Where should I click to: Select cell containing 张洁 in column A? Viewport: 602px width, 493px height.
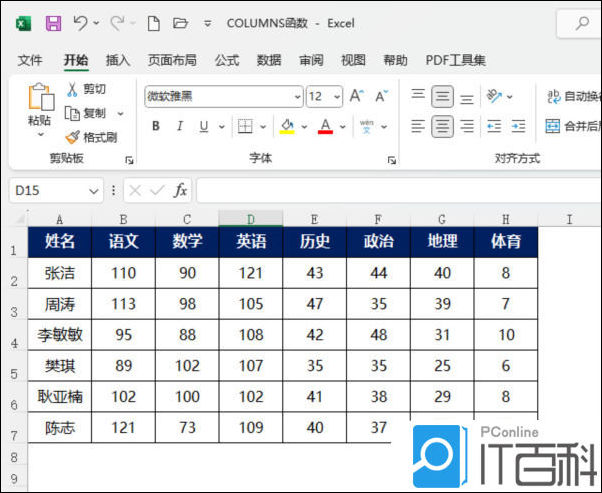tap(59, 272)
